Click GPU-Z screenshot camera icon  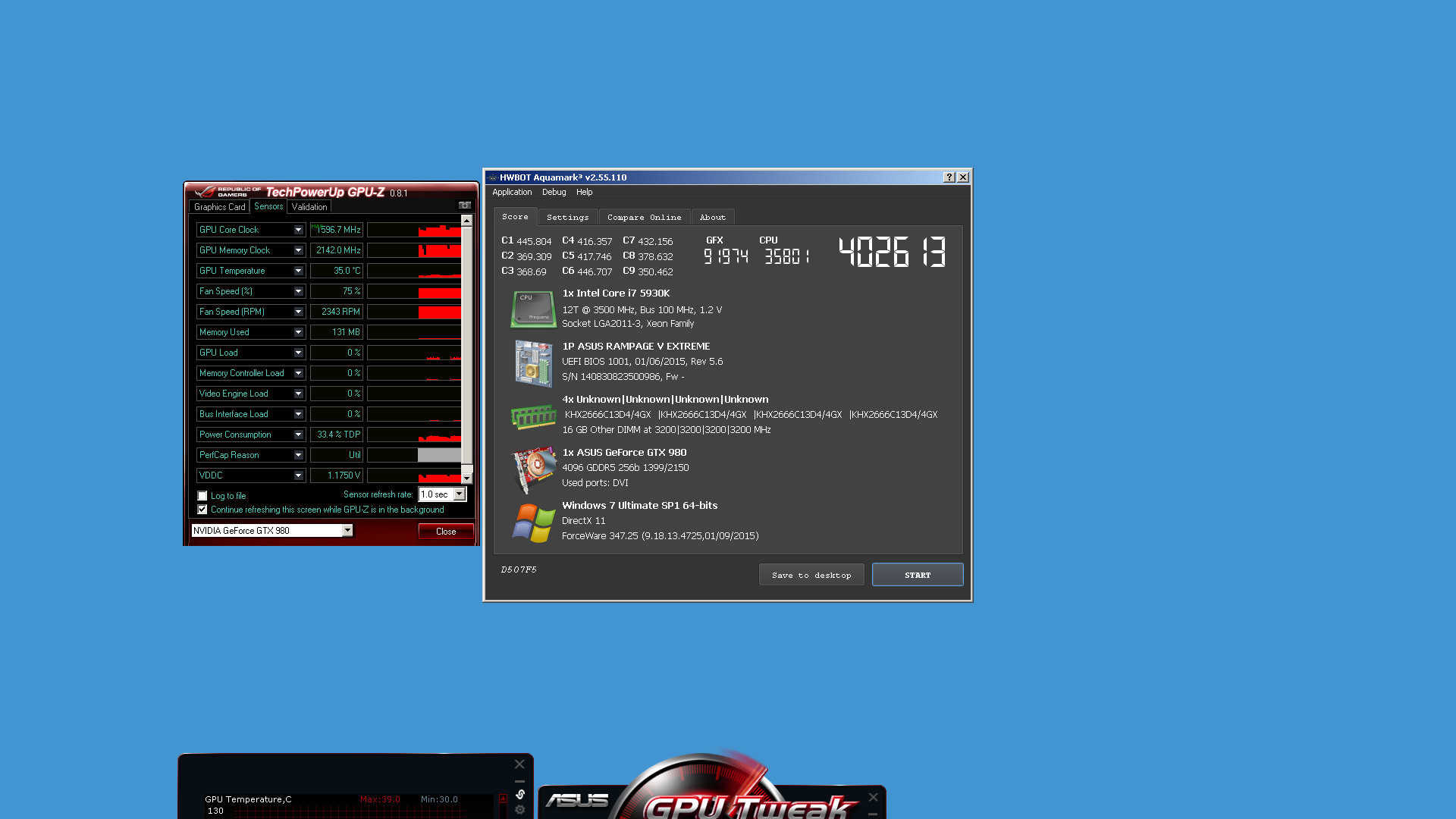pos(464,206)
